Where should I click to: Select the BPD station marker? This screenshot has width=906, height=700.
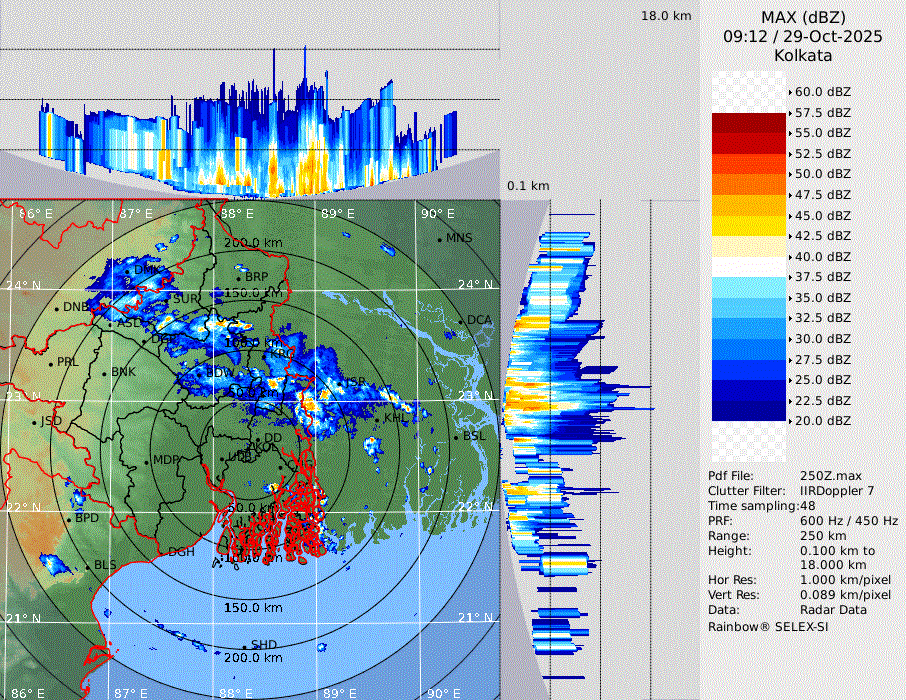click(x=69, y=519)
